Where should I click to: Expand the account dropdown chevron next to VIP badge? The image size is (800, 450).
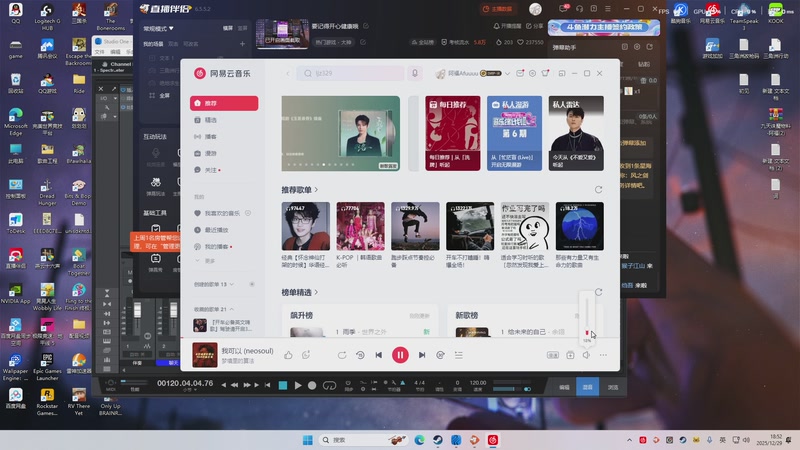(x=507, y=73)
